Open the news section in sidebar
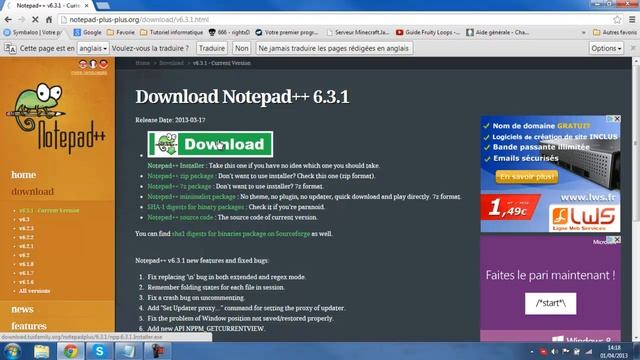 (x=22, y=309)
